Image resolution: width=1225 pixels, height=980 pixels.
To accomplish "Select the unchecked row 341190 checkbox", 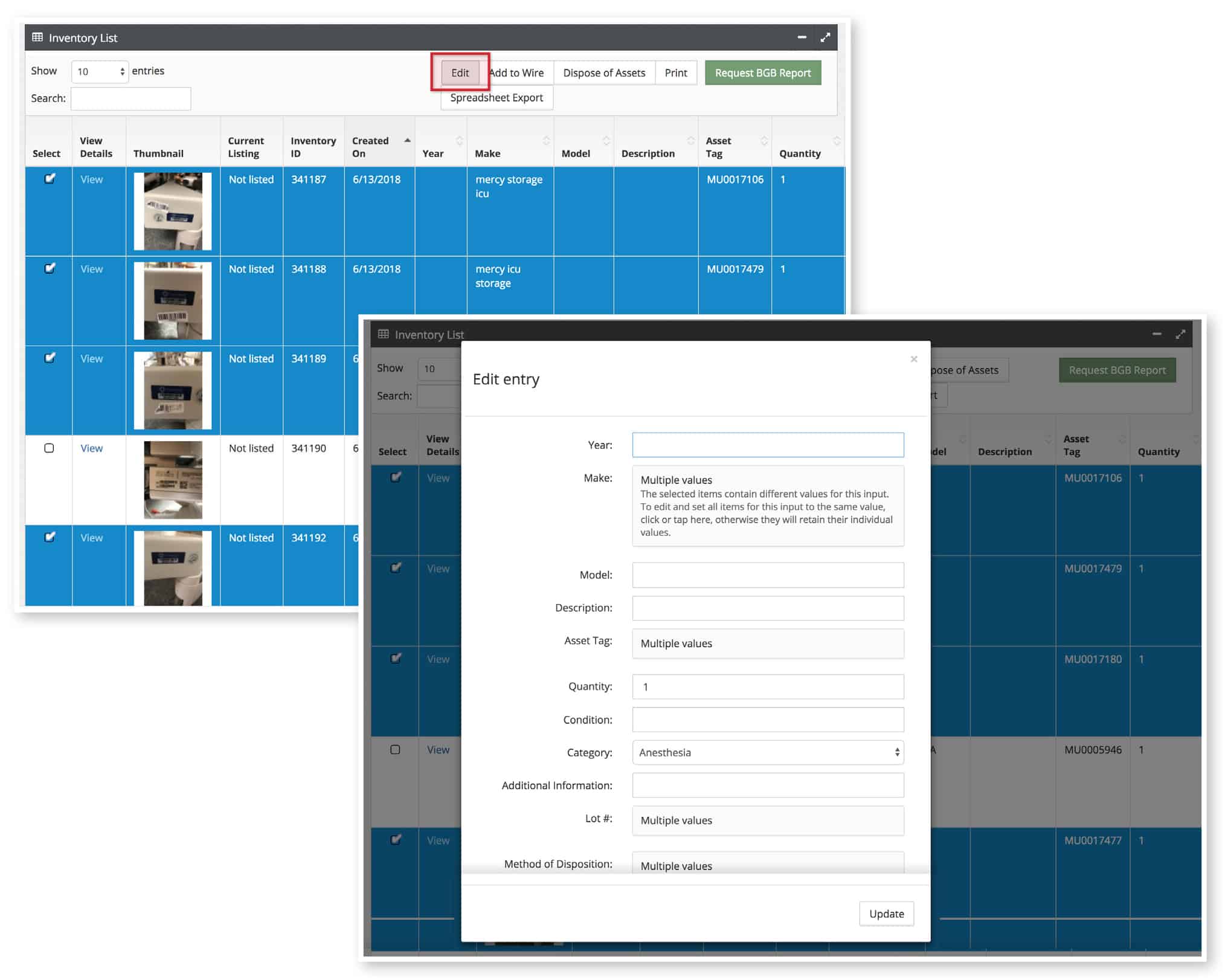I will point(50,448).
